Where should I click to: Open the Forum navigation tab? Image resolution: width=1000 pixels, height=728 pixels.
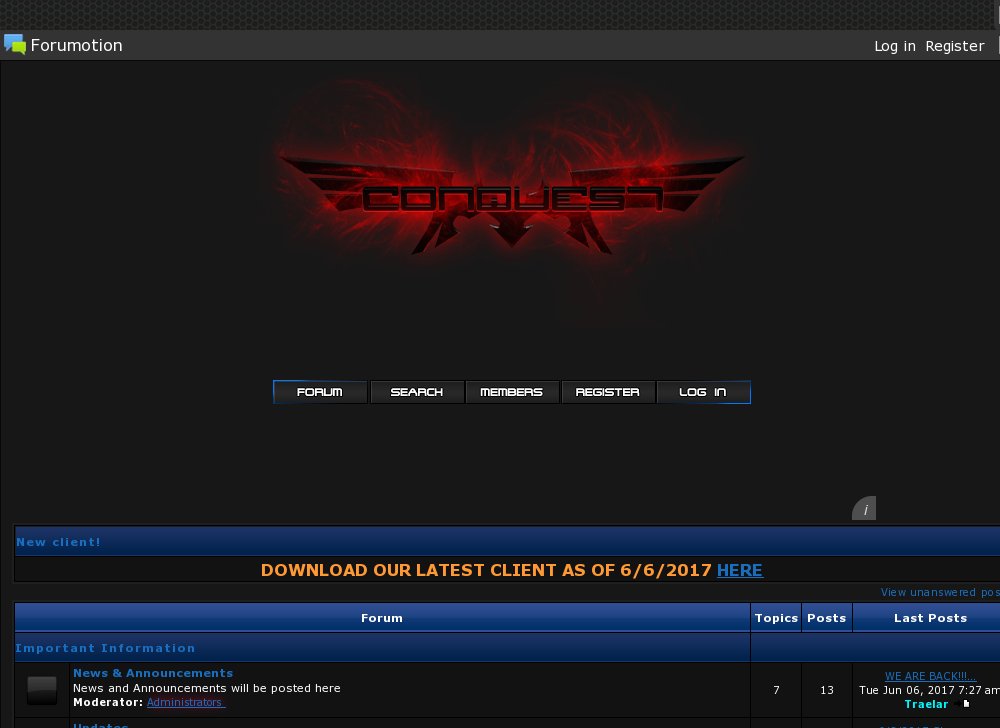pyautogui.click(x=320, y=392)
